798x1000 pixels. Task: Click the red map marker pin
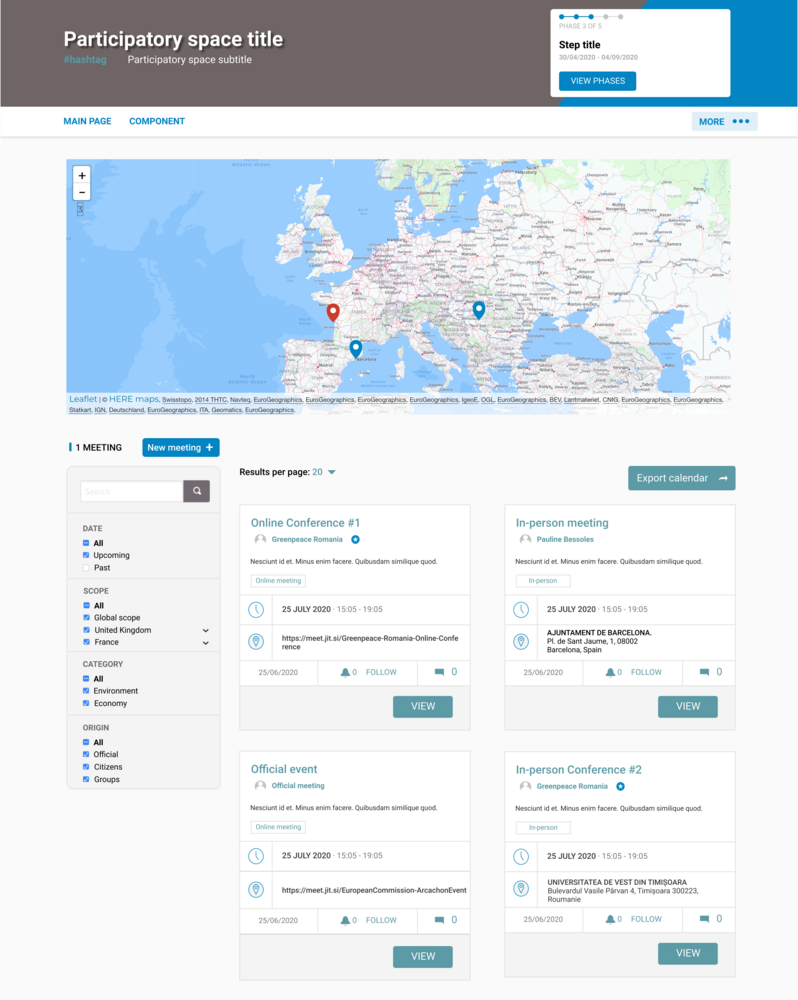333,313
